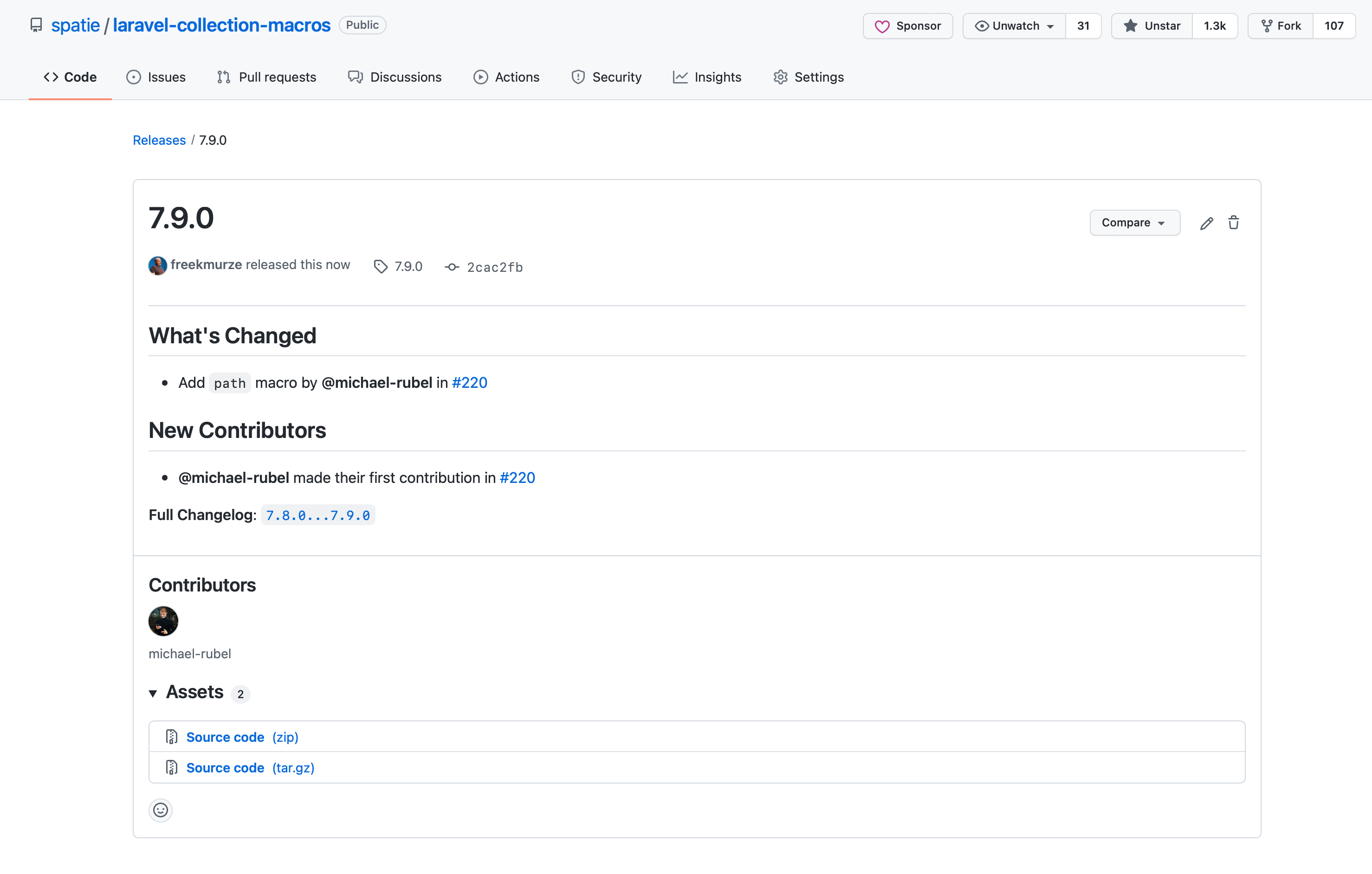Click the Public visibility badge
This screenshot has width=1372, height=874.
click(362, 25)
